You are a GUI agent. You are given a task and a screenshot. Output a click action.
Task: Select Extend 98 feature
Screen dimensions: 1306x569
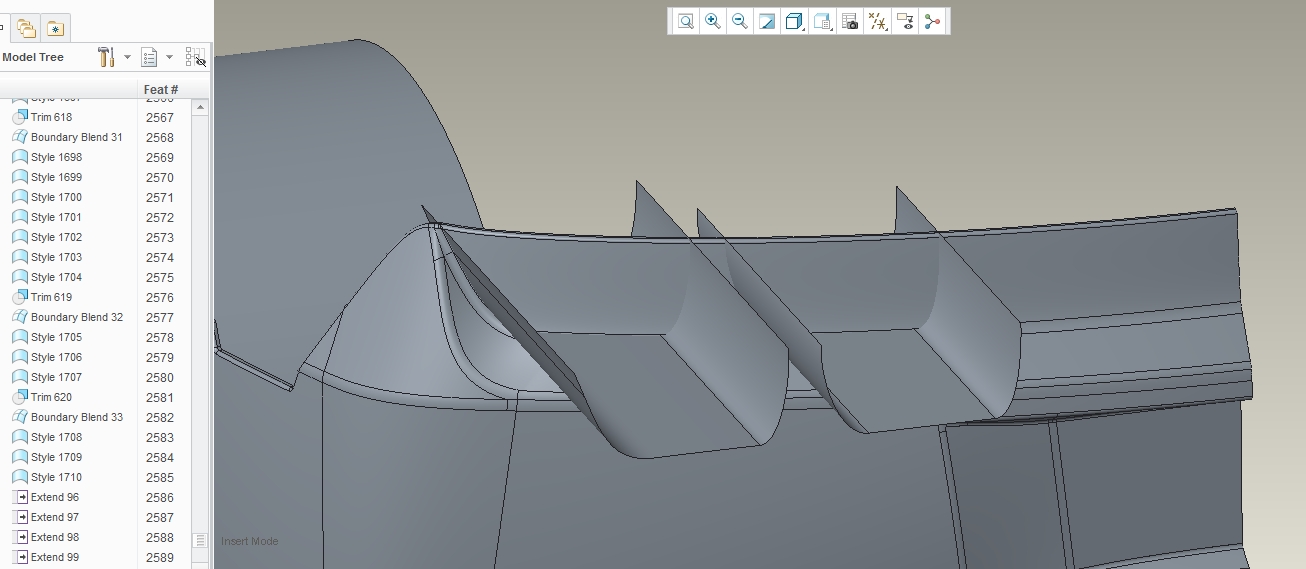point(55,537)
